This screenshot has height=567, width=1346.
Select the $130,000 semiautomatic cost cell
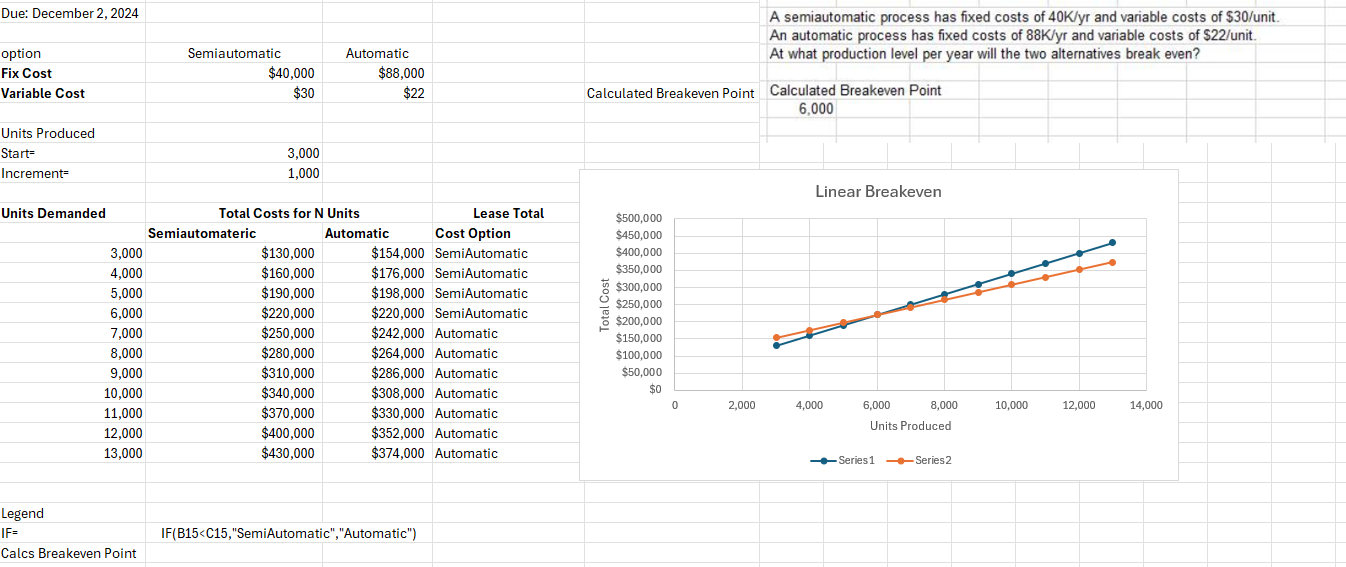(x=287, y=253)
